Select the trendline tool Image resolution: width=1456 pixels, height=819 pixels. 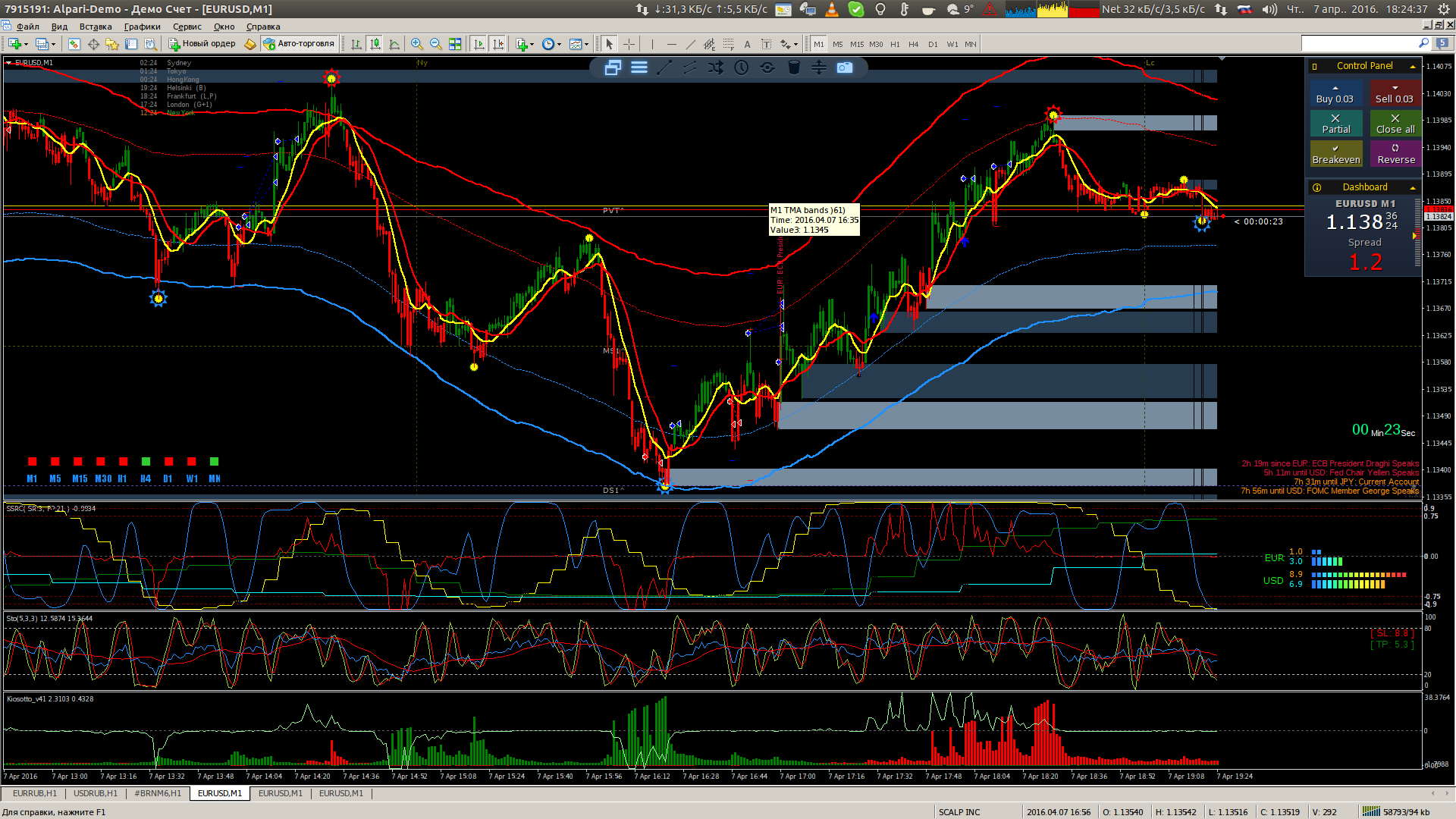point(690,44)
